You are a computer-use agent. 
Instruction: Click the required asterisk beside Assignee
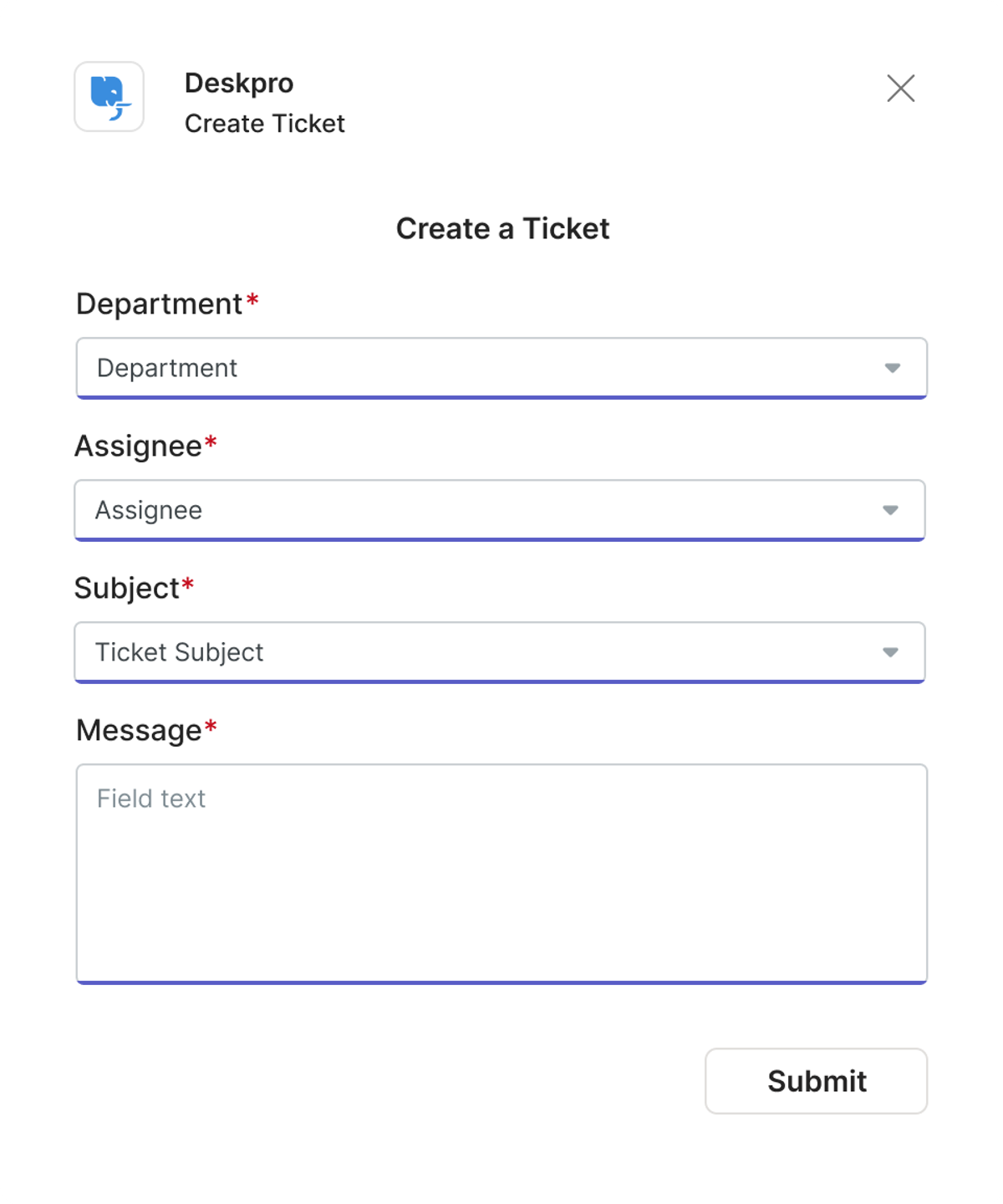coord(211,441)
